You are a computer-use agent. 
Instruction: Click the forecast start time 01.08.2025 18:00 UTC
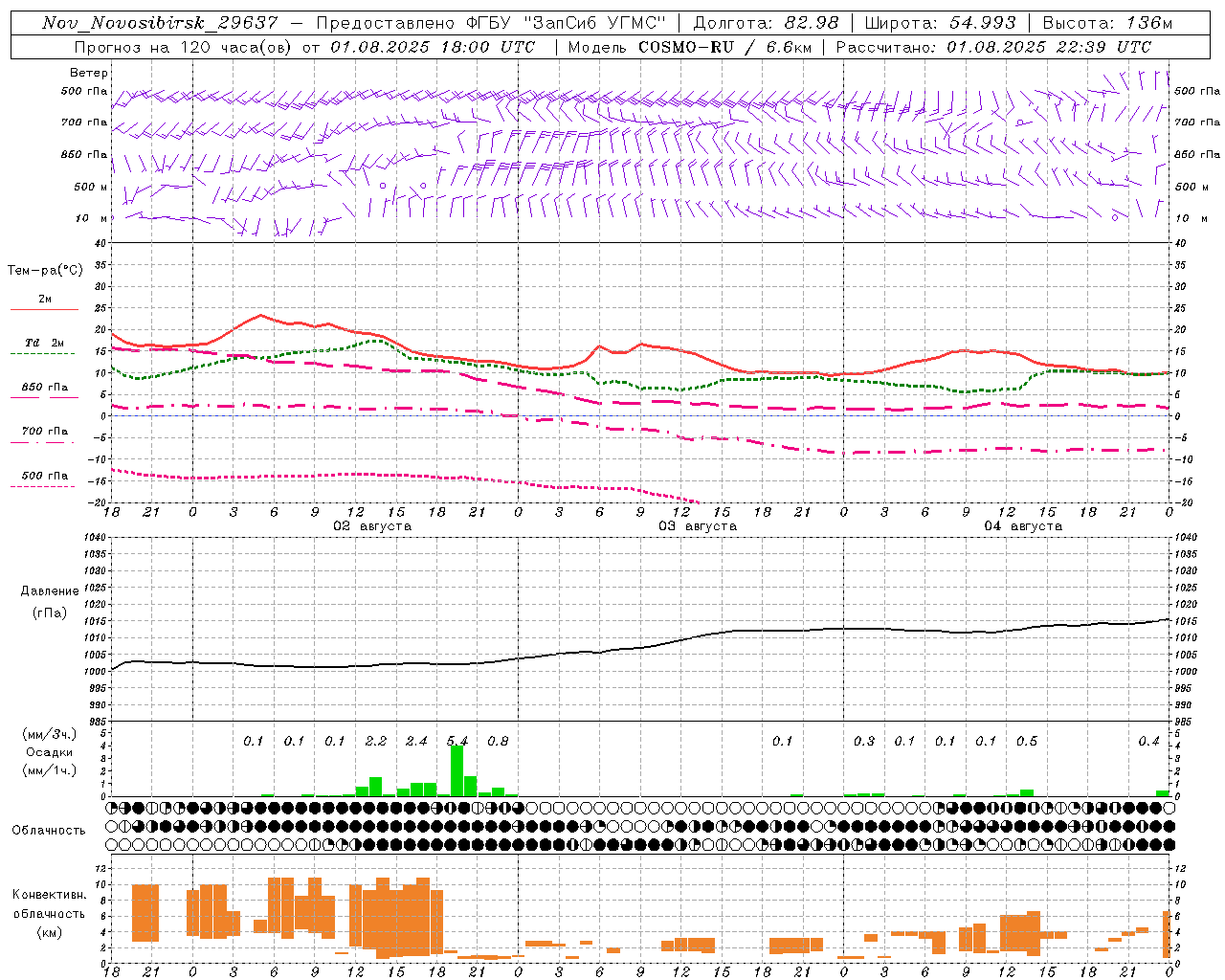[x=433, y=47]
